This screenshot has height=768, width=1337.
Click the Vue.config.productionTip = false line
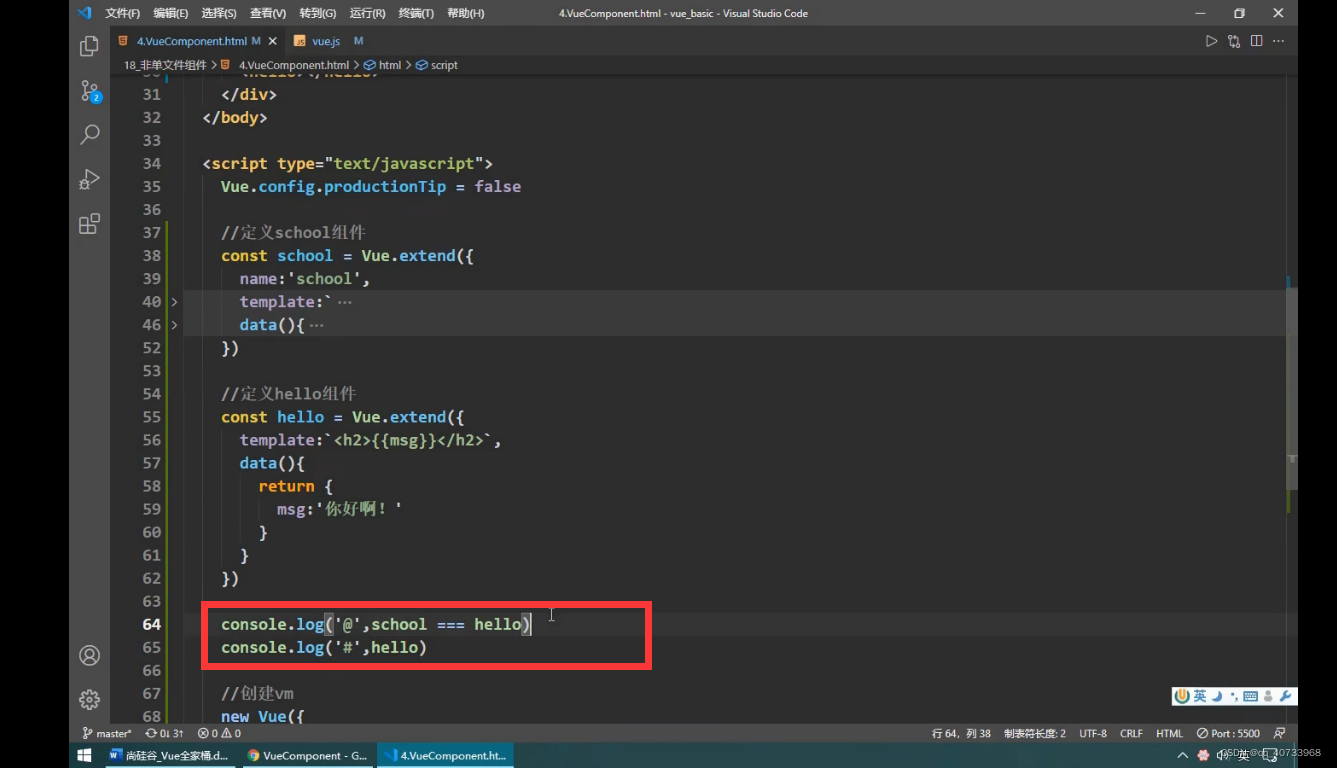pos(371,186)
